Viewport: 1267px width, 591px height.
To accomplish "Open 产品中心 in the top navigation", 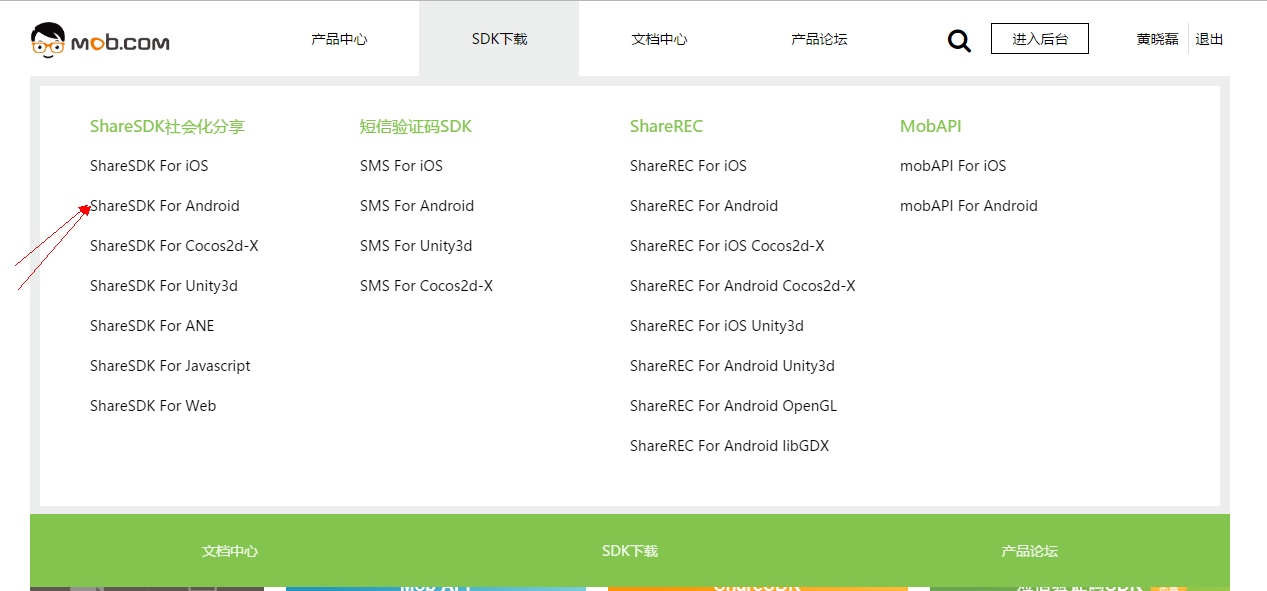I will (x=339, y=39).
